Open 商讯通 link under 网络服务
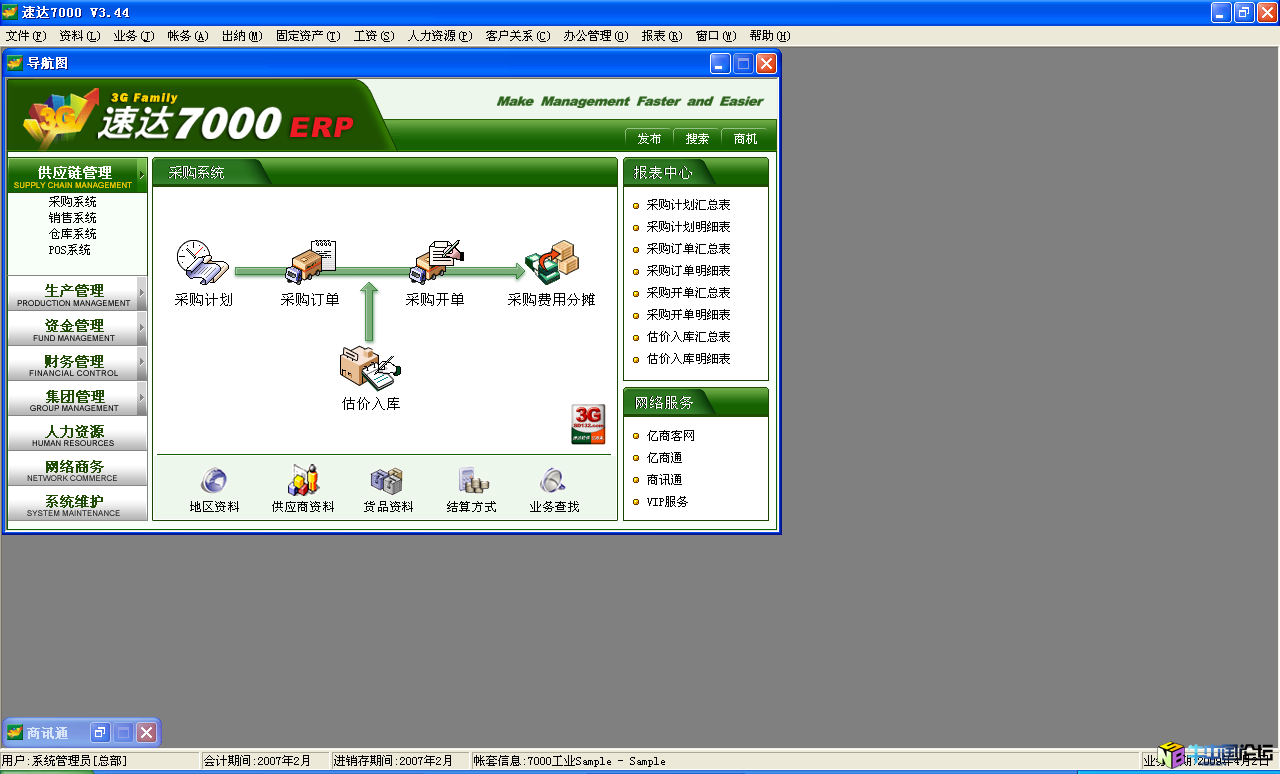 (x=664, y=480)
